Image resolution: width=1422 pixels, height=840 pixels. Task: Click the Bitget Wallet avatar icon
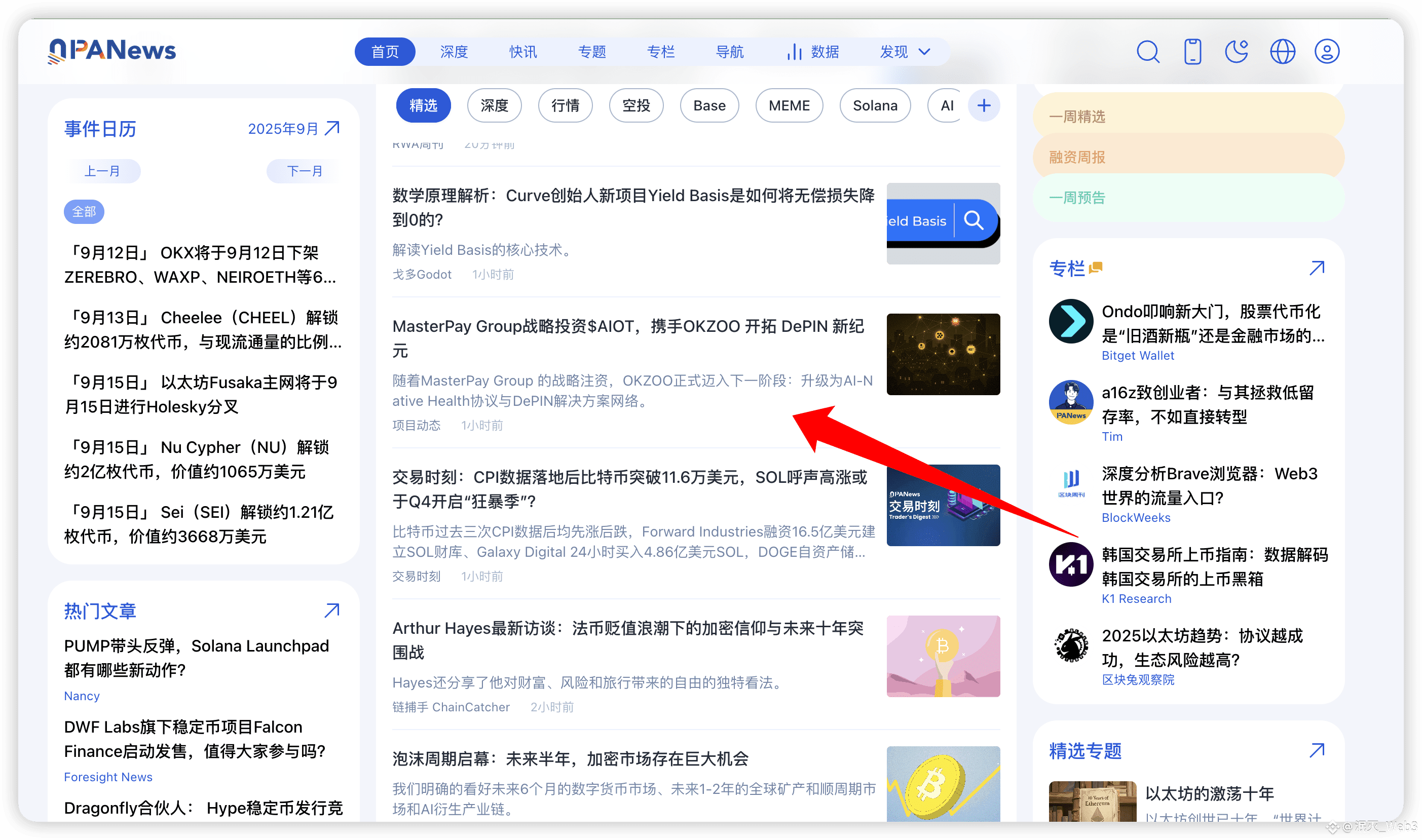click(1070, 321)
